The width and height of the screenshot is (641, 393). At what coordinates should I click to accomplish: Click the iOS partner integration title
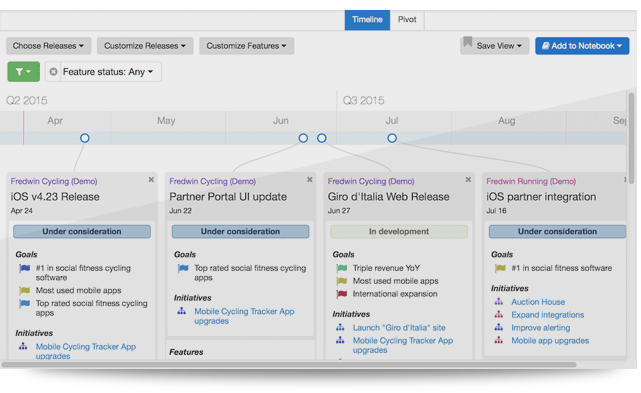(x=541, y=197)
